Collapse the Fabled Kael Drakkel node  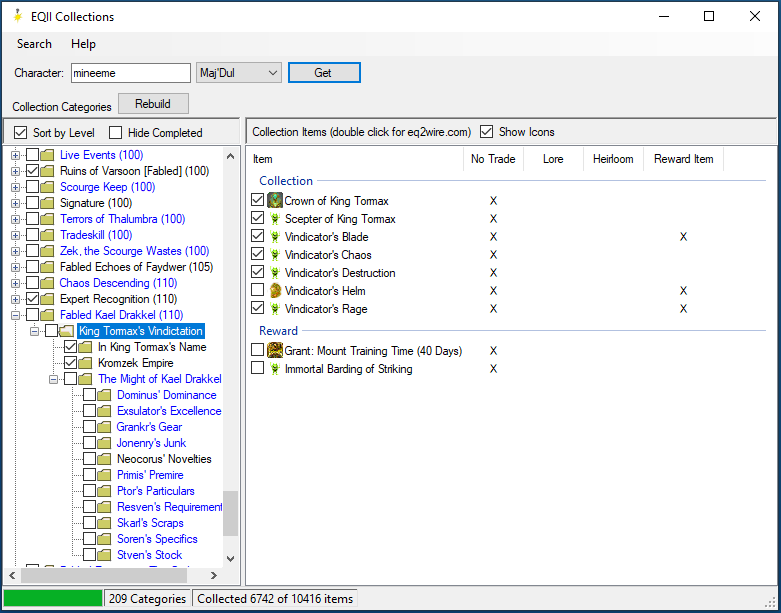(x=15, y=315)
